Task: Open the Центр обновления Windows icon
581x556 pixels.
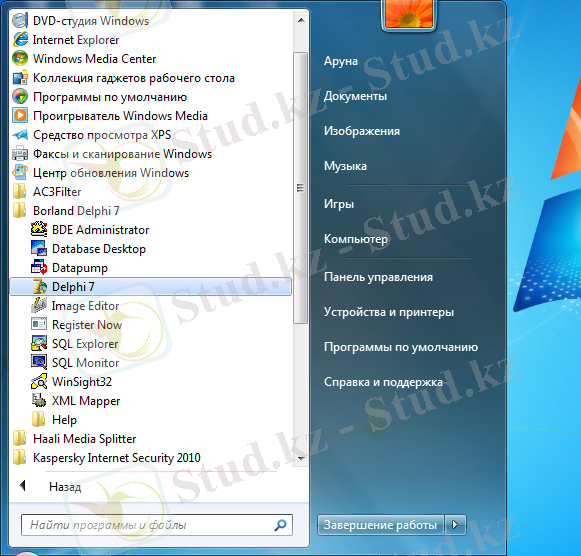Action: click(20, 173)
